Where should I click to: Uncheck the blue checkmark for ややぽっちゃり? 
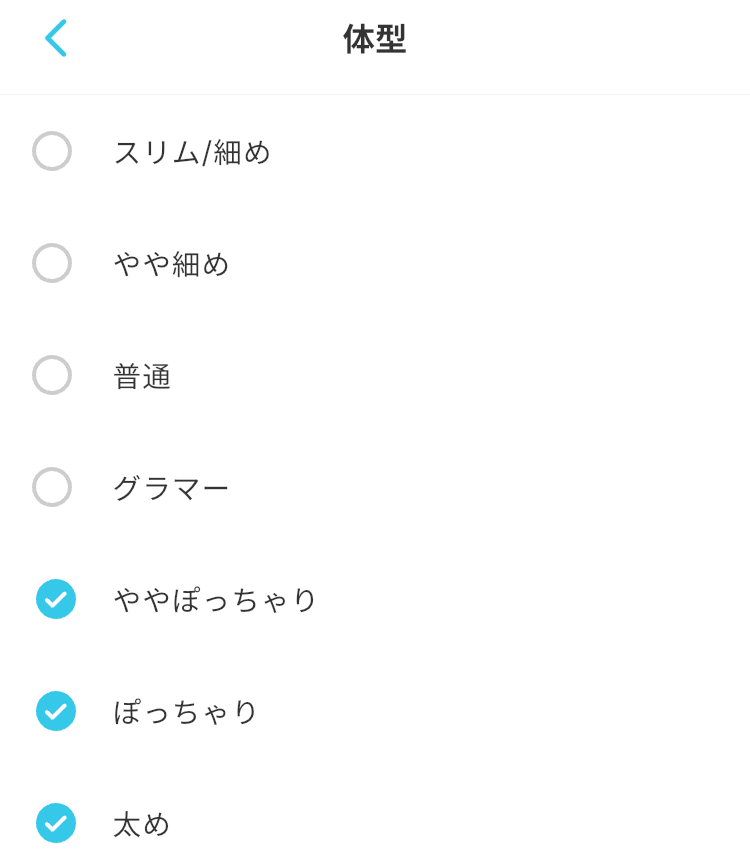click(56, 599)
